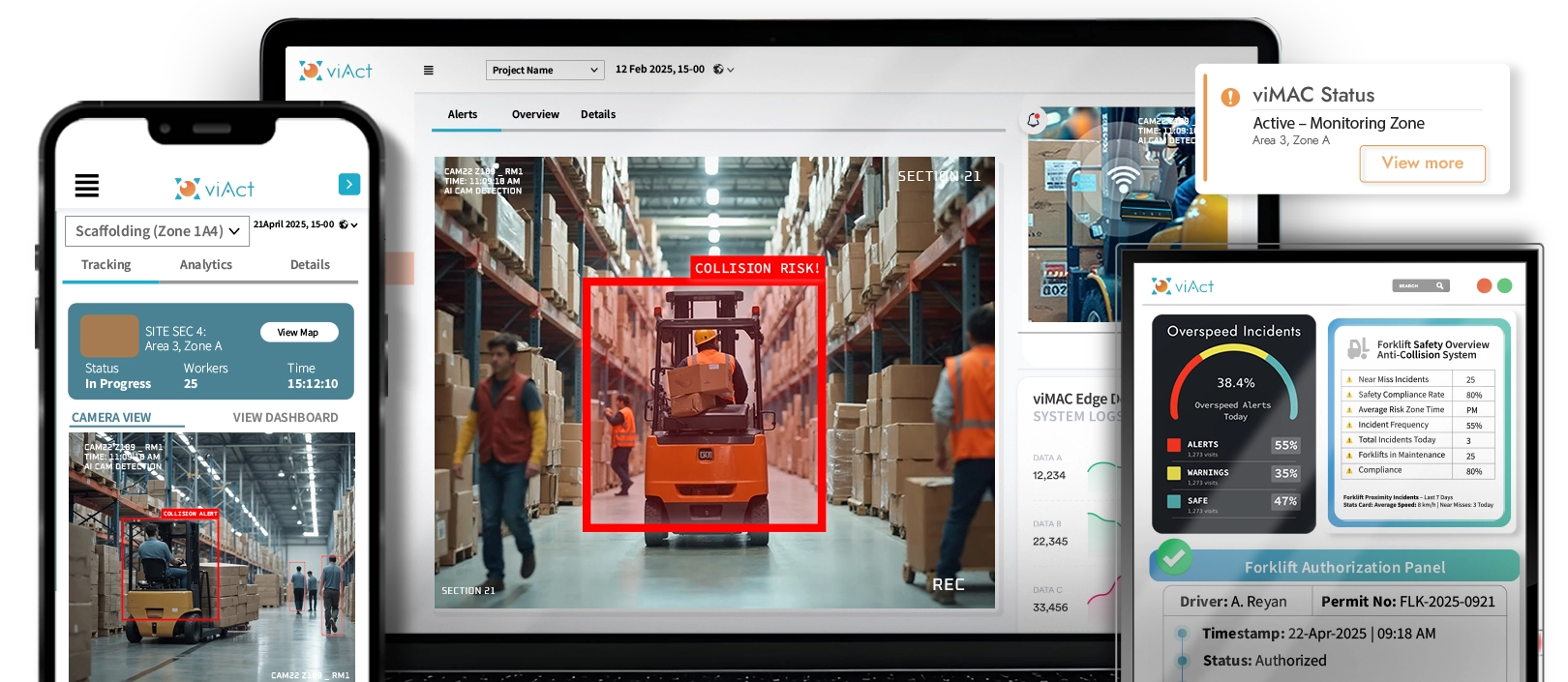
Task: Click the View Map button
Action: pos(298,332)
